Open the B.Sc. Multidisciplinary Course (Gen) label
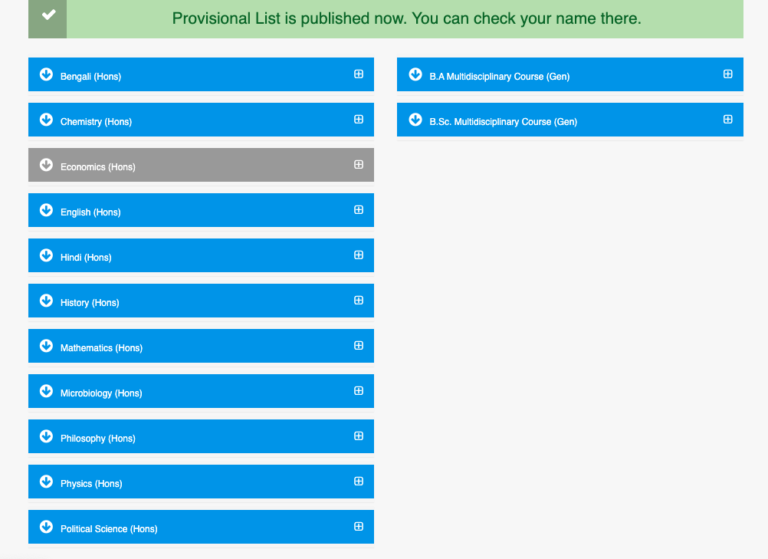The image size is (768, 559). tap(503, 122)
